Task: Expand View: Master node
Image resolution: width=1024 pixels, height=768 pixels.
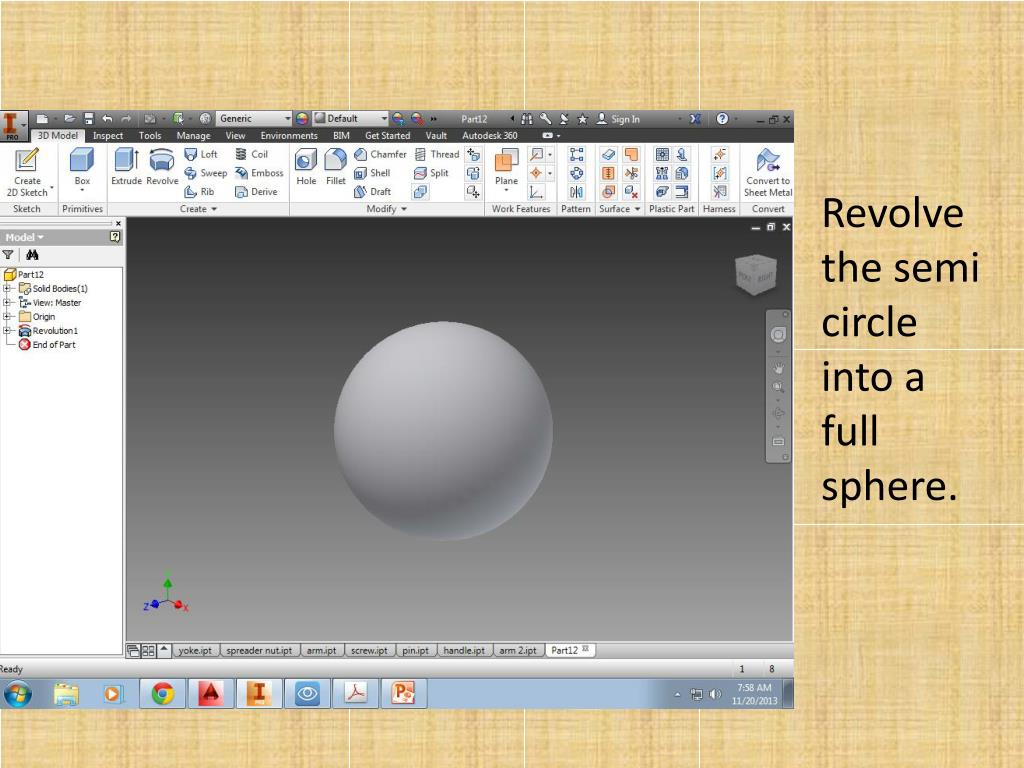Action: [7, 303]
